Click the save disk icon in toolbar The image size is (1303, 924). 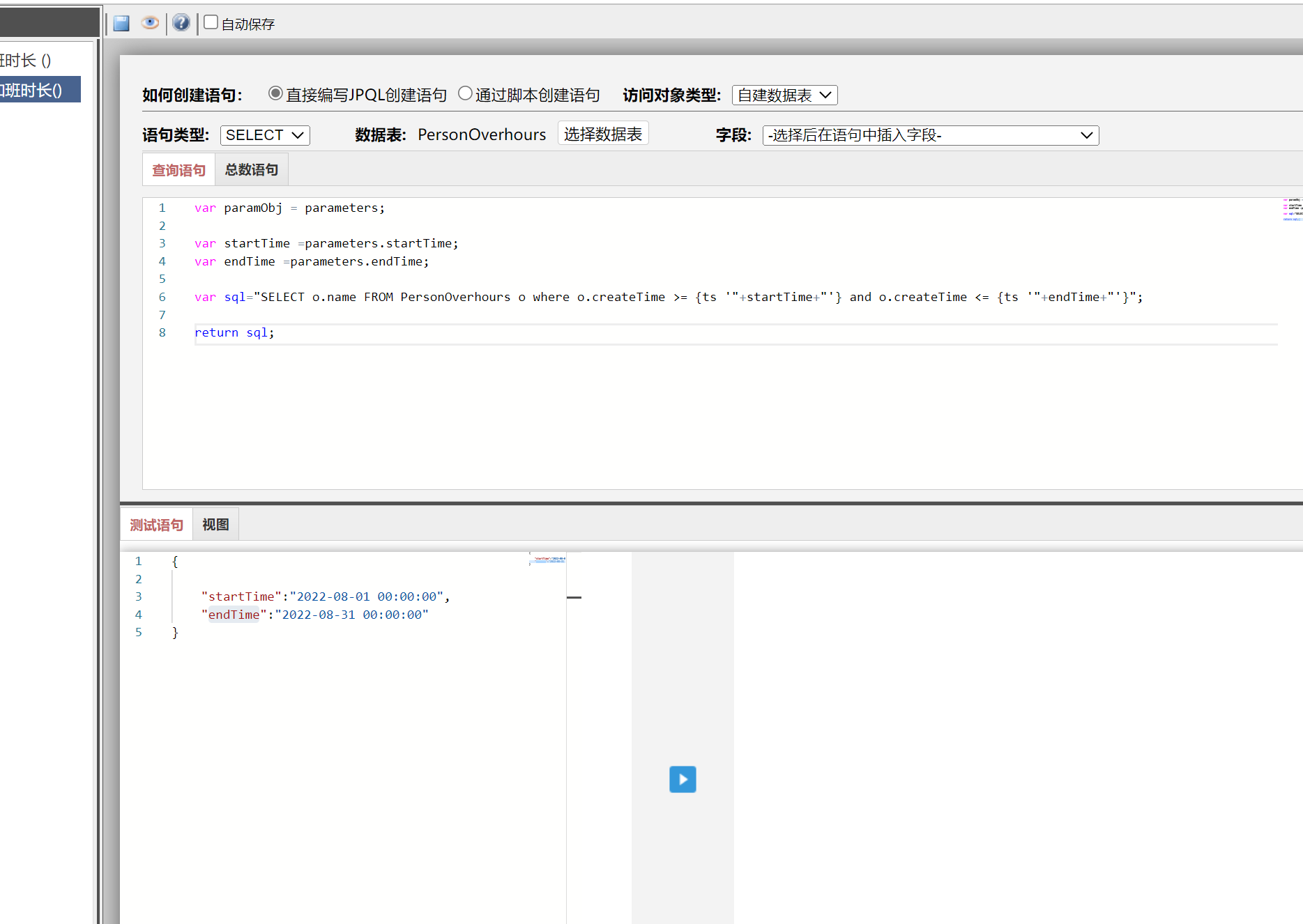click(121, 24)
